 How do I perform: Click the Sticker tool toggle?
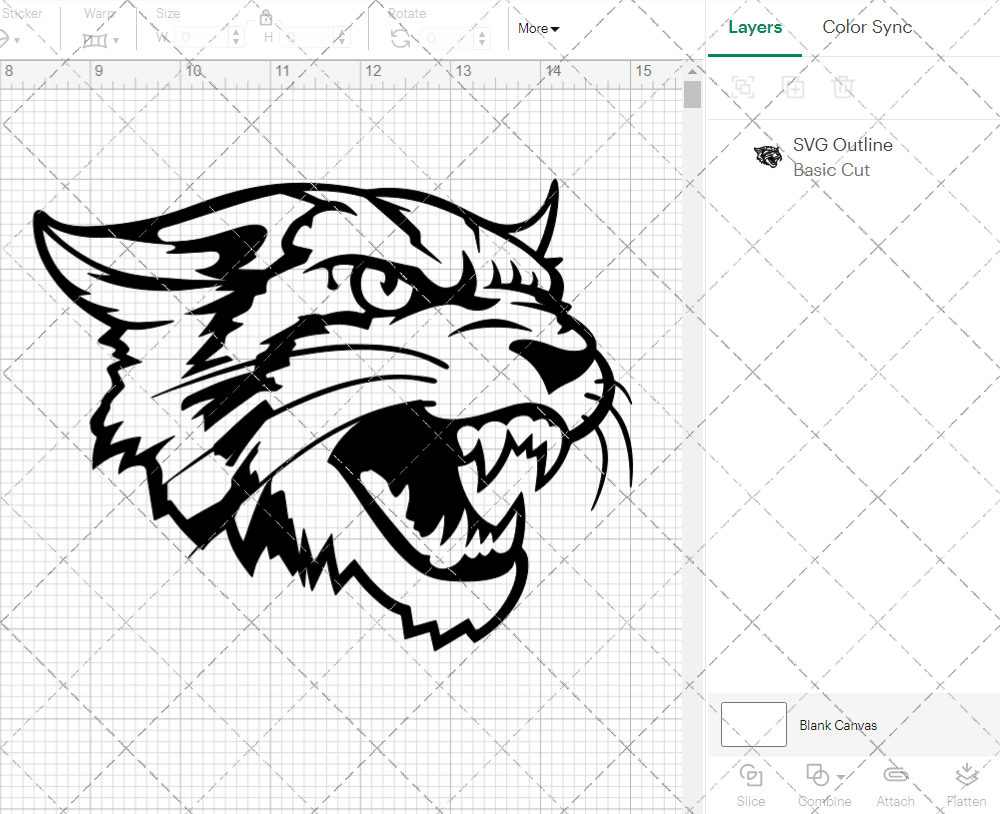[x=8, y=38]
